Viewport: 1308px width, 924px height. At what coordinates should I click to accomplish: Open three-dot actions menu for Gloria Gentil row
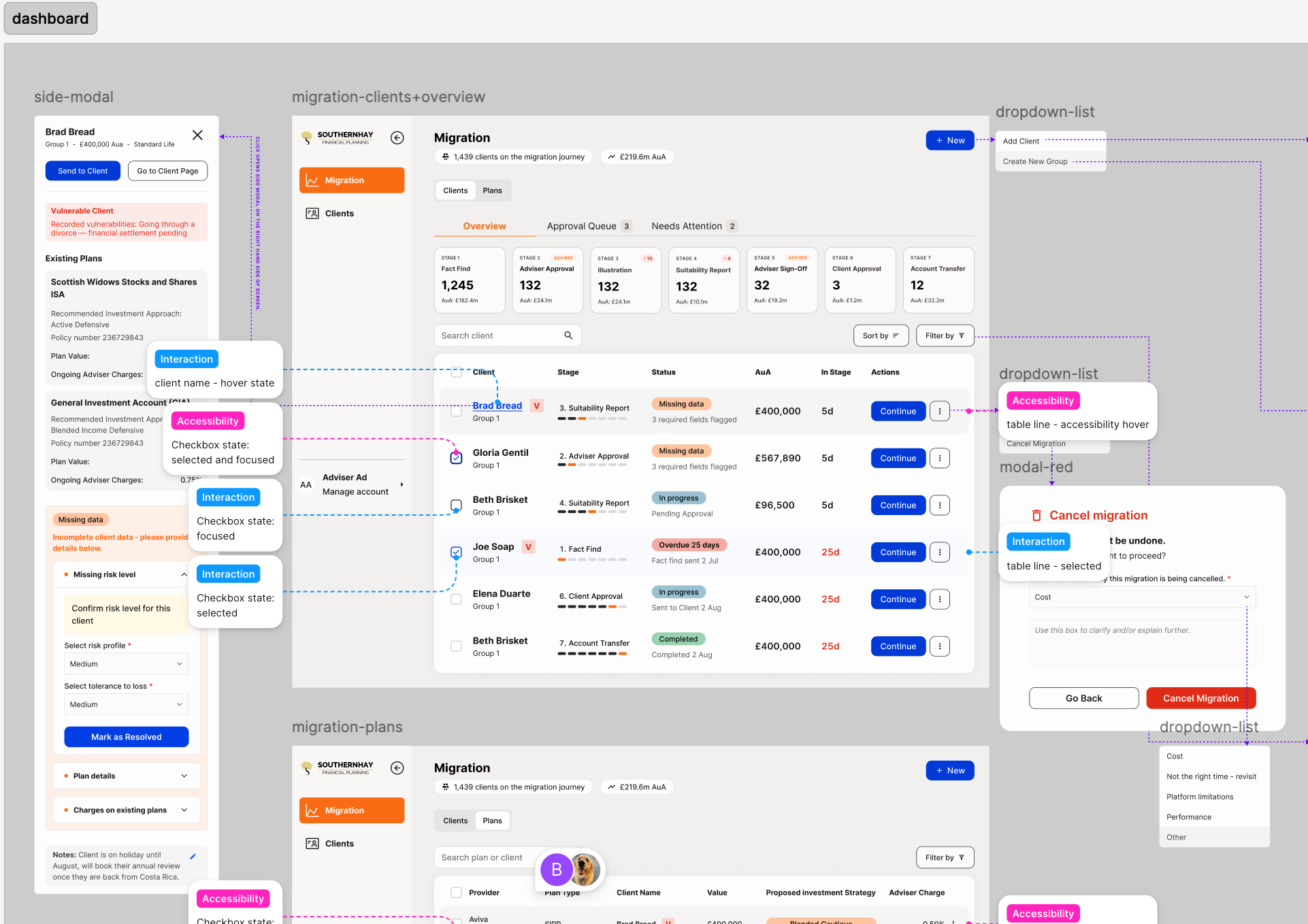point(940,458)
